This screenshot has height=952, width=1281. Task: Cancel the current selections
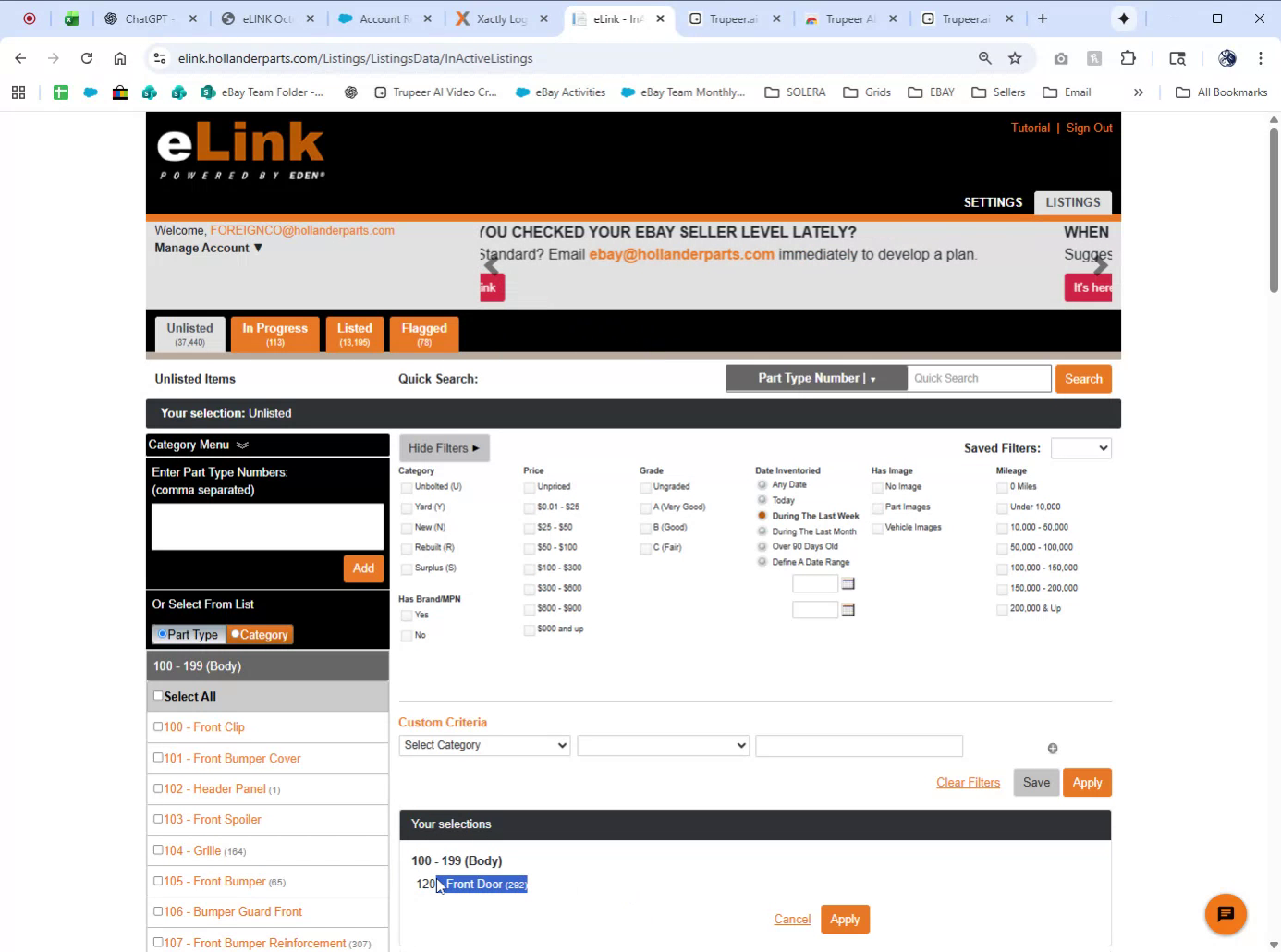pyautogui.click(x=792, y=919)
